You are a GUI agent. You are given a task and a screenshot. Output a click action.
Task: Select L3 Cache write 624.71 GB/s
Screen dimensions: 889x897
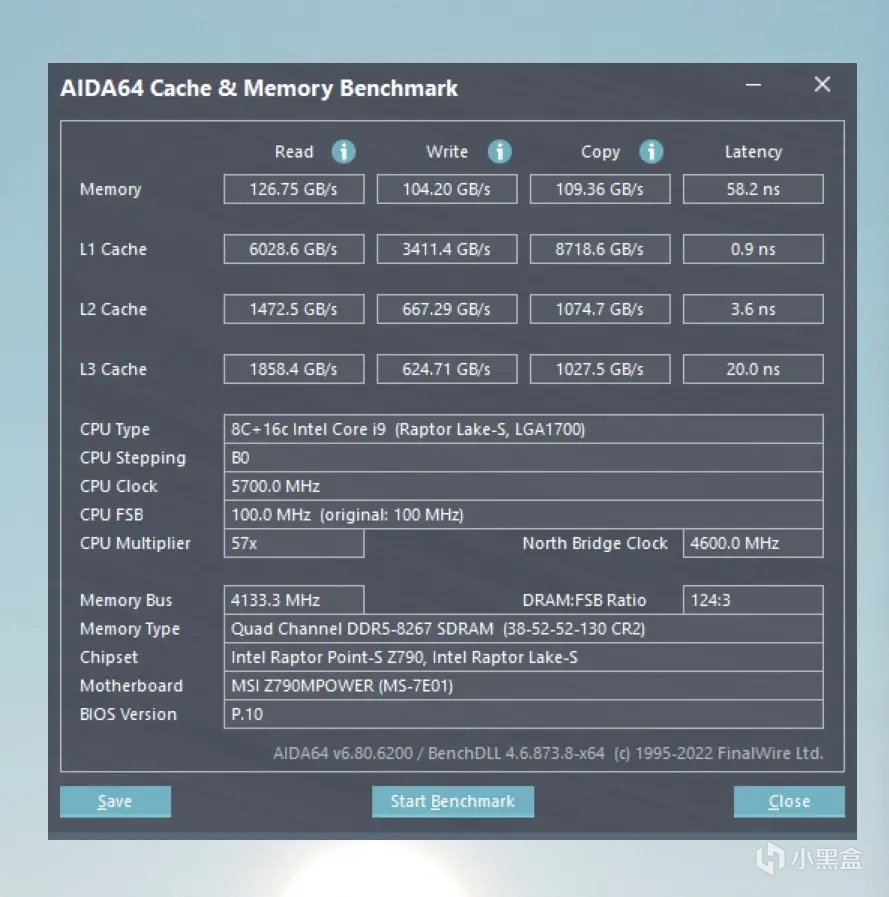[x=447, y=369]
